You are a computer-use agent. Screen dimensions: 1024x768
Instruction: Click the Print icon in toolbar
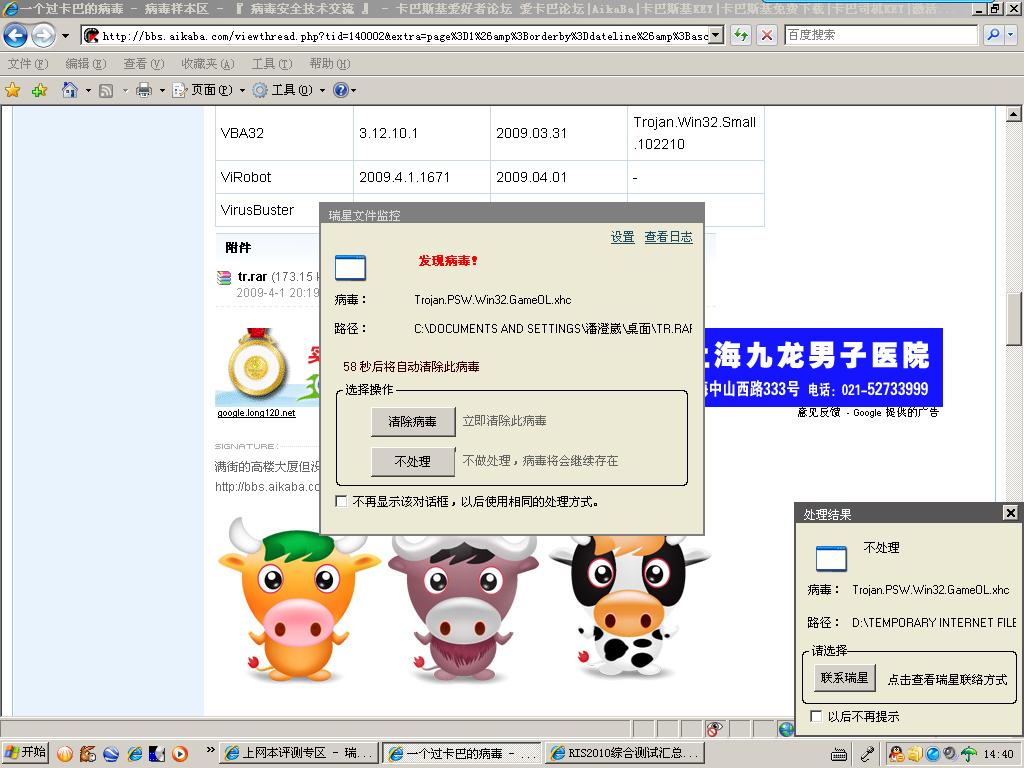point(144,90)
